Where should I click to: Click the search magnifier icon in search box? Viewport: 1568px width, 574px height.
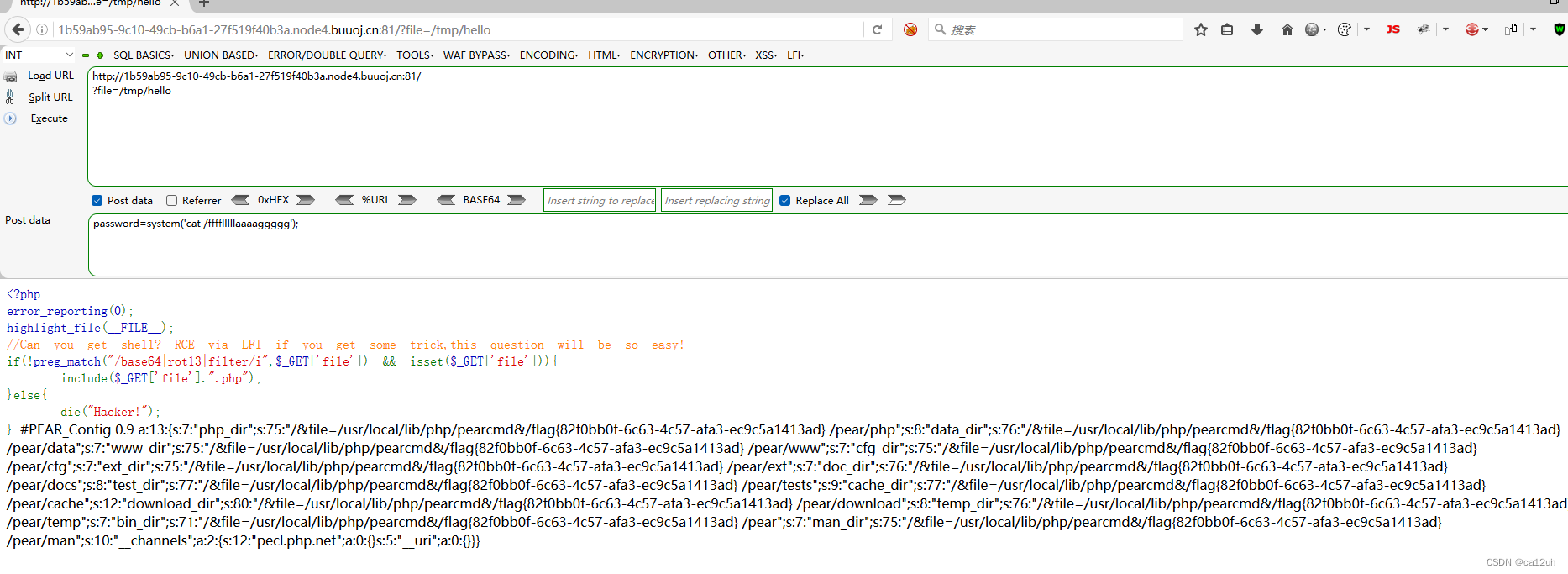(941, 29)
